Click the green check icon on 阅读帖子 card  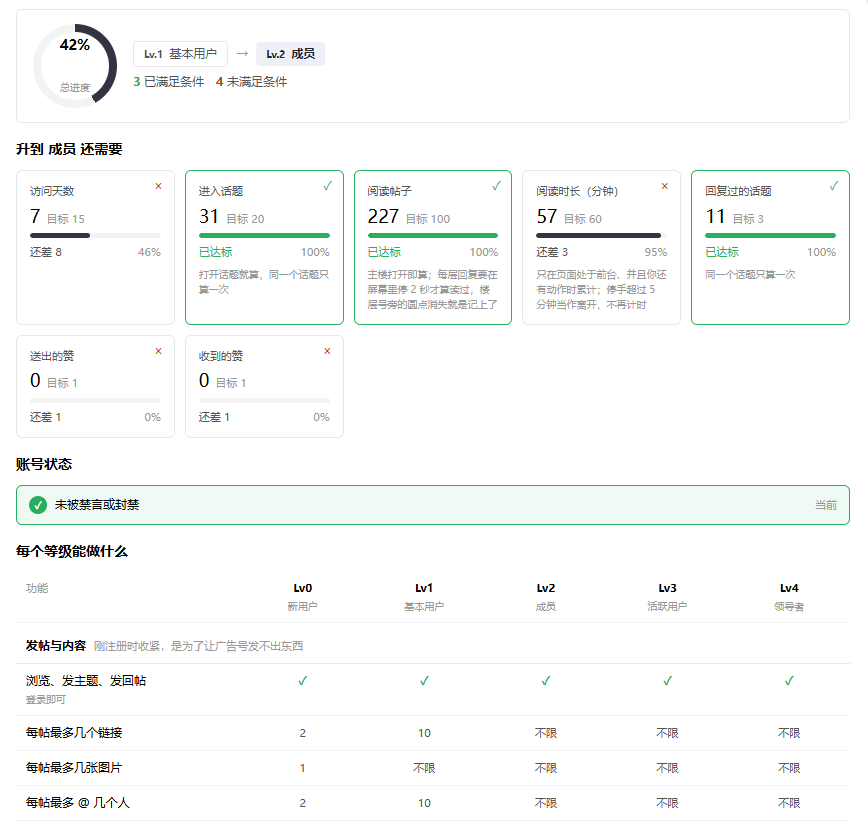point(497,186)
